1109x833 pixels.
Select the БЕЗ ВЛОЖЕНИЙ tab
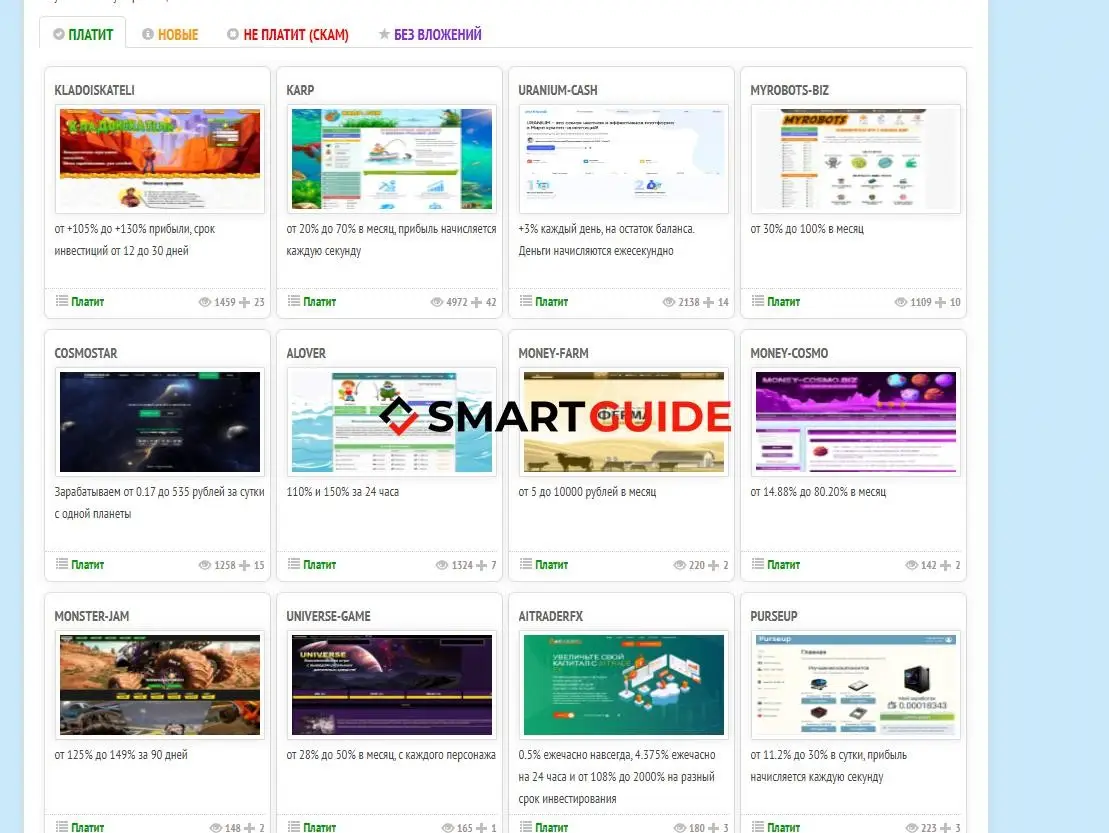[430, 35]
